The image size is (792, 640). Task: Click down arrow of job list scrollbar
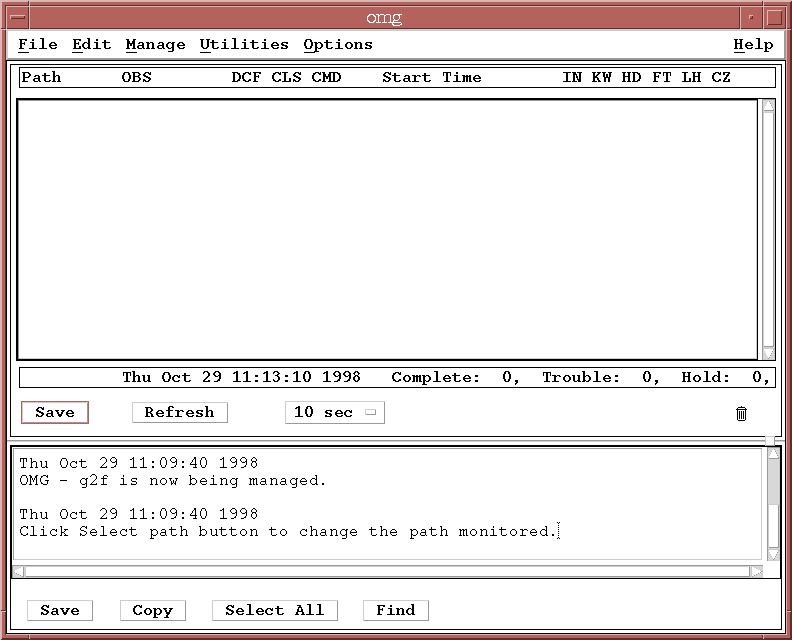coord(768,353)
